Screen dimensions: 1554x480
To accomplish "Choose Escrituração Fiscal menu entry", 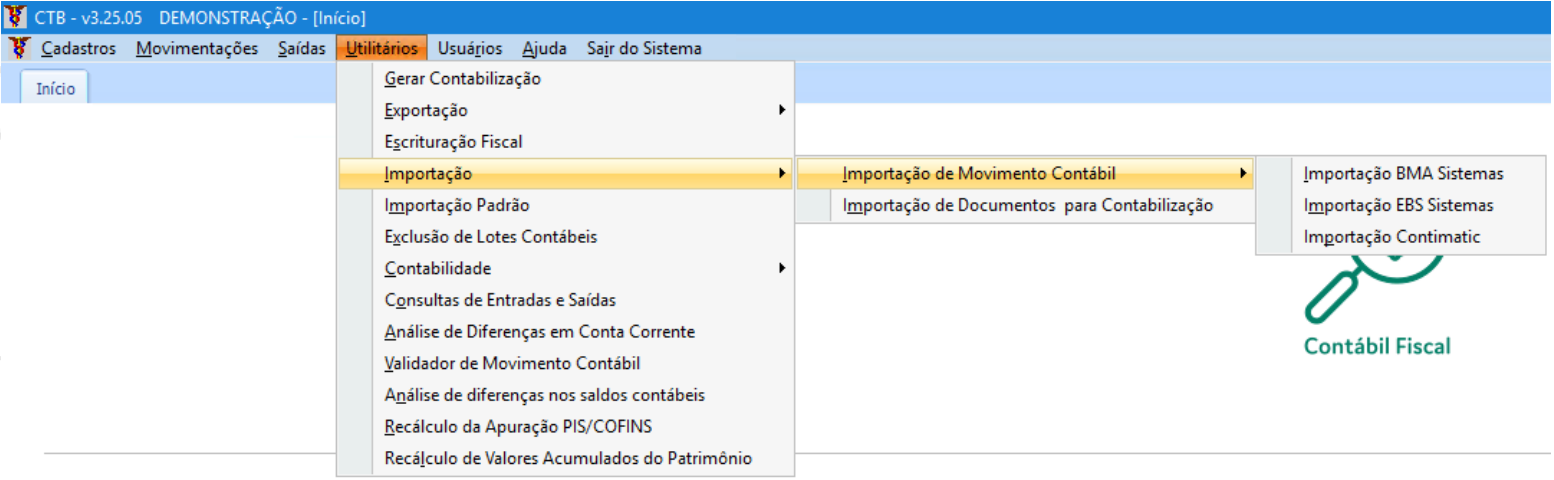I will [453, 142].
